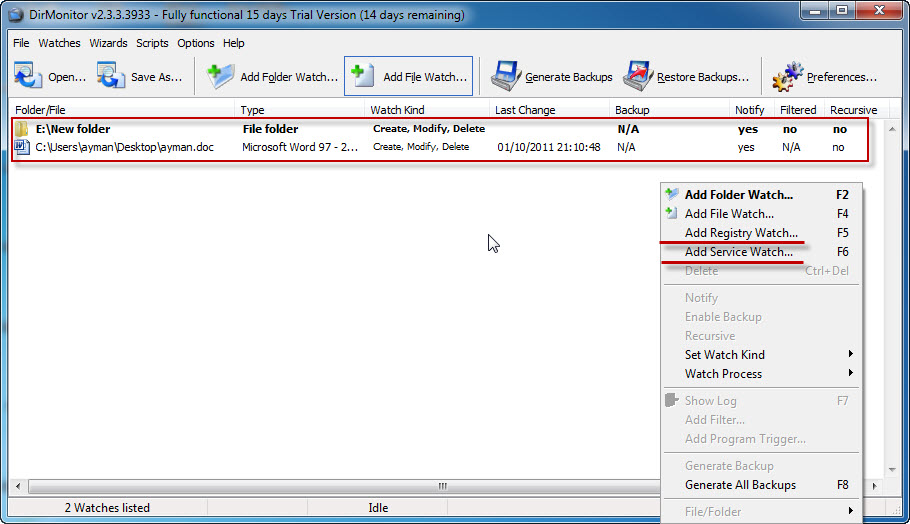The image size is (910, 524).
Task: Click the '2 Watches listed' status text
Action: tap(107, 508)
